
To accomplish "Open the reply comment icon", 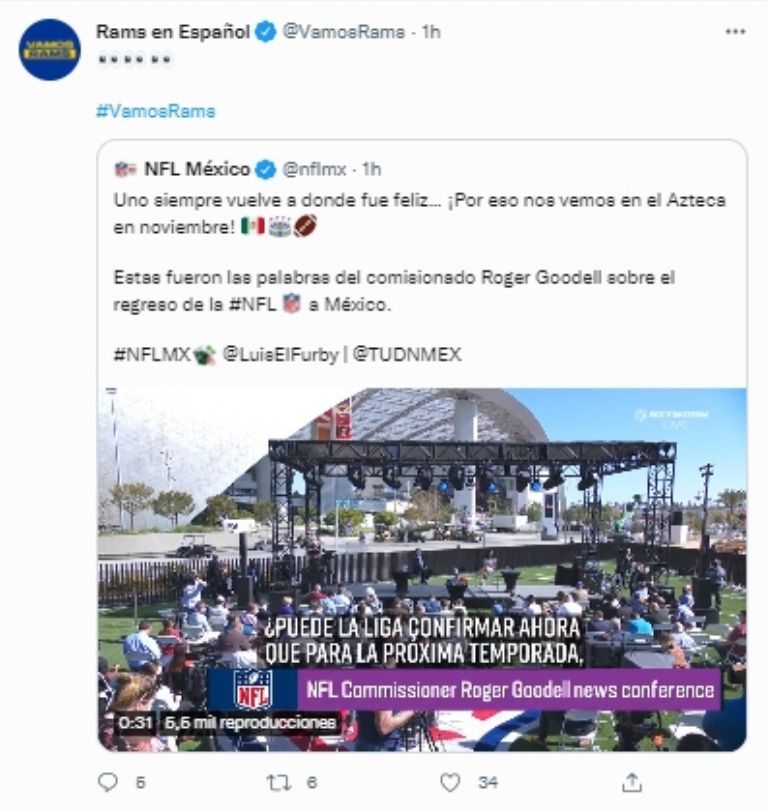I will (107, 782).
